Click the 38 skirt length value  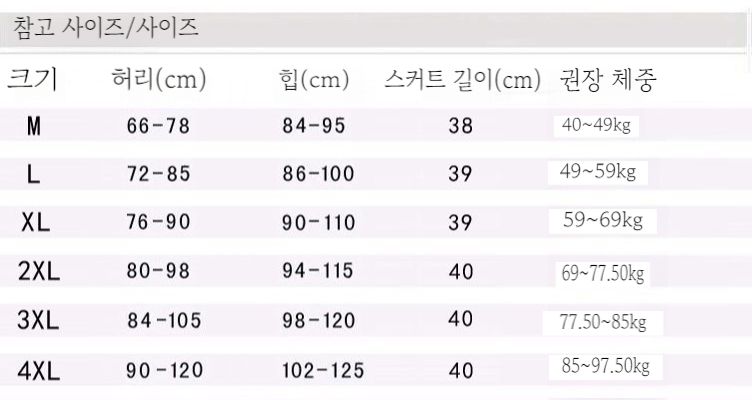[461, 126]
